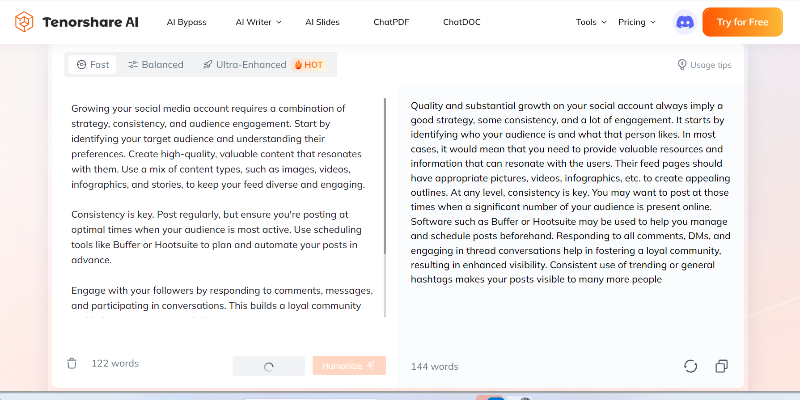Enable Ultra-Enhanced mode

tap(244, 65)
